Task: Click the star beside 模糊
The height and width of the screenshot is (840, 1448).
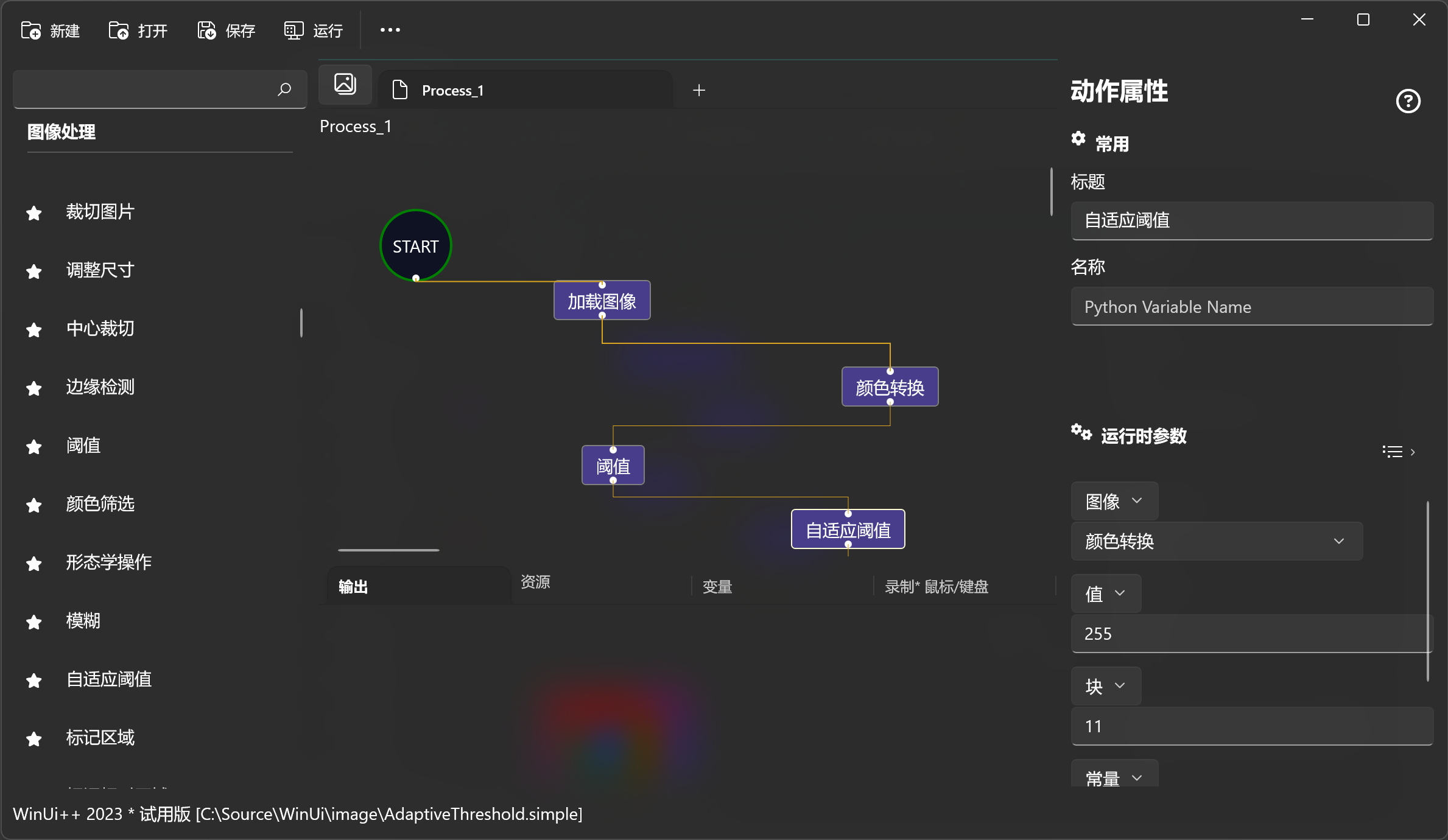Action: (x=34, y=621)
